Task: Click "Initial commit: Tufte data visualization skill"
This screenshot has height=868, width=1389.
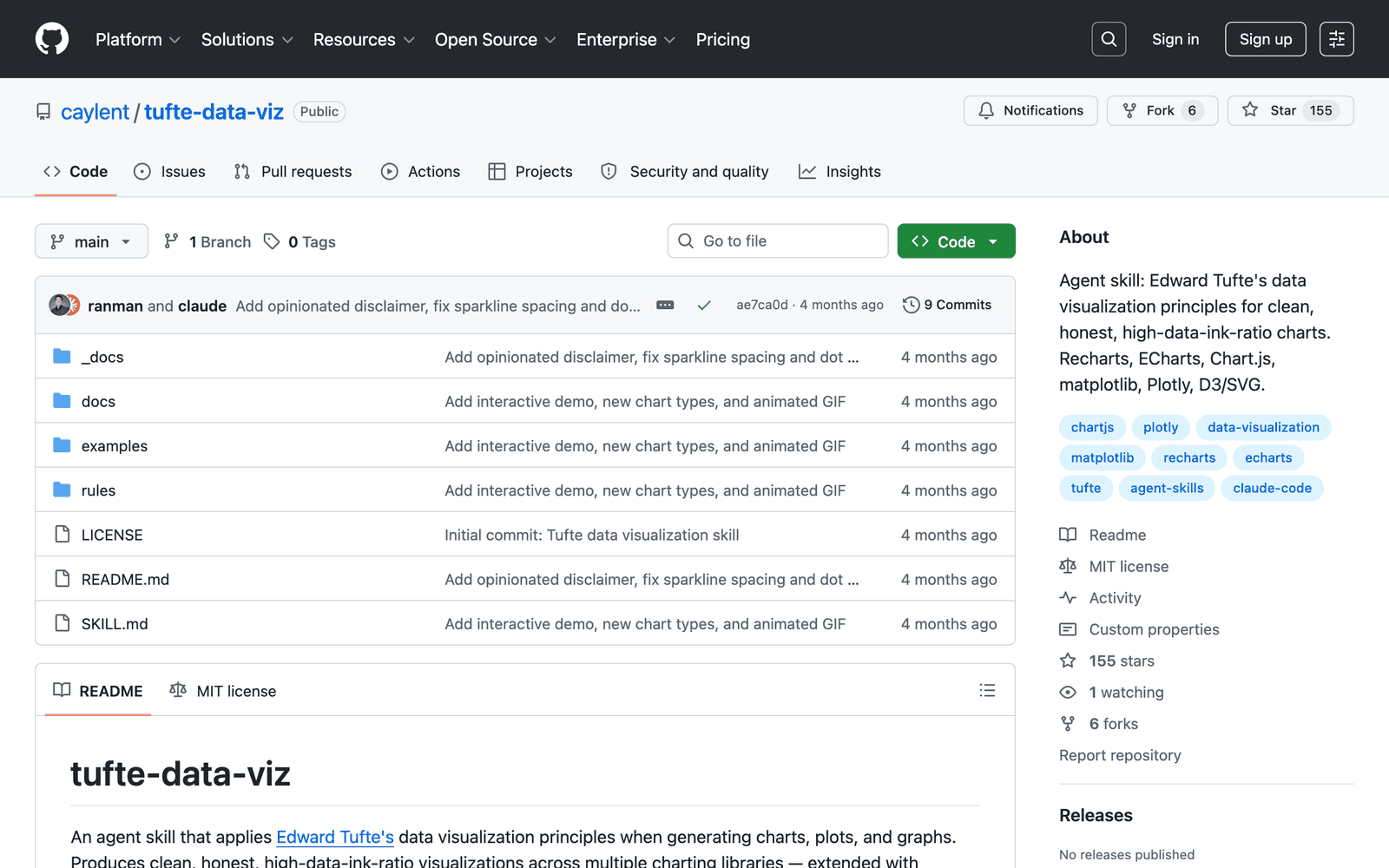Action: 592,535
